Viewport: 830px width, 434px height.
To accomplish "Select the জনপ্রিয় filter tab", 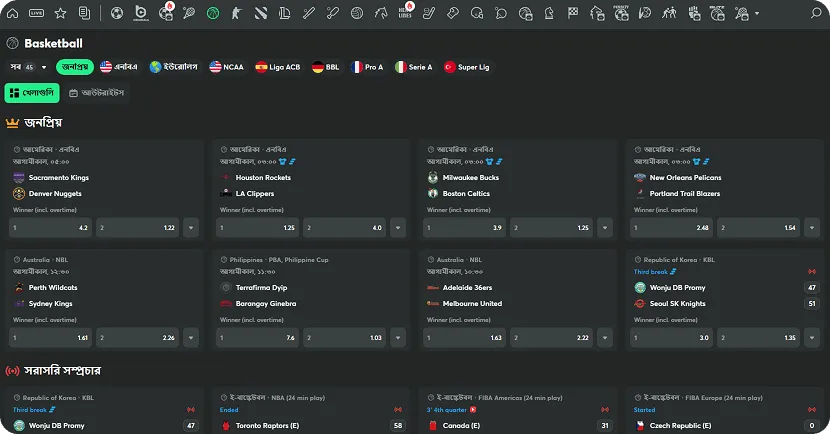I will [75, 67].
